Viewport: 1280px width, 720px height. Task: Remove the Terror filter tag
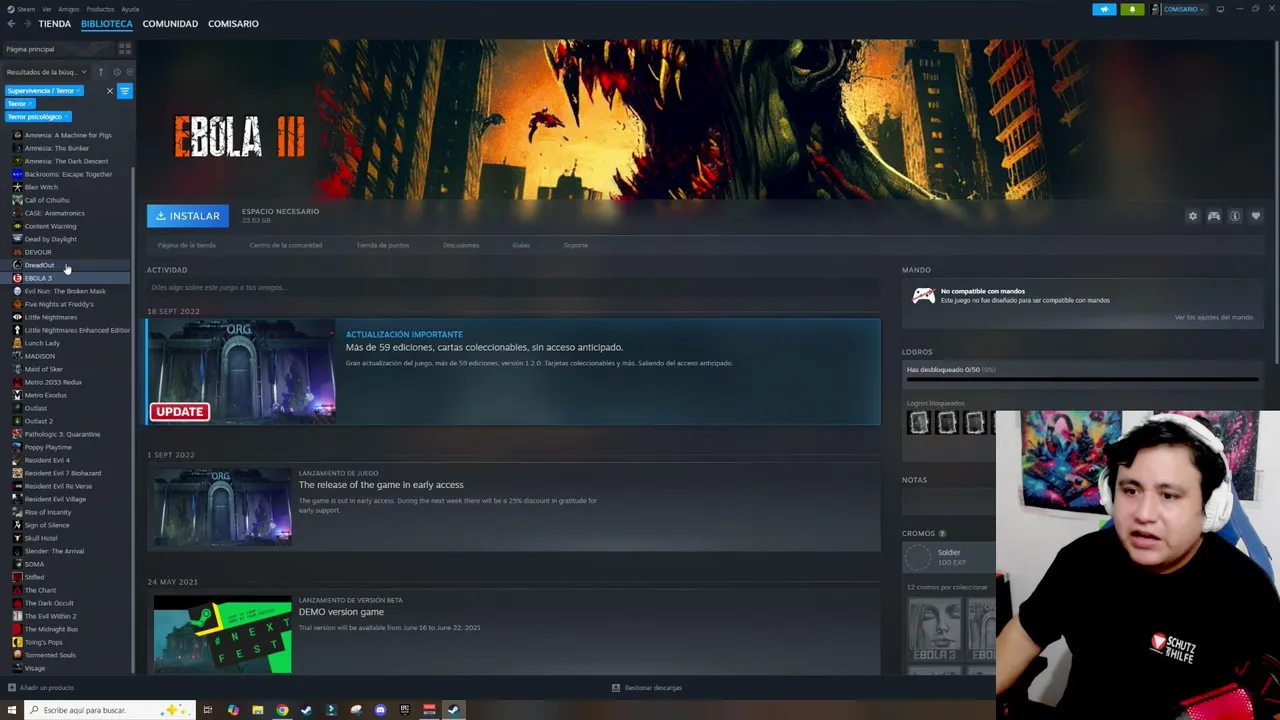coord(31,104)
